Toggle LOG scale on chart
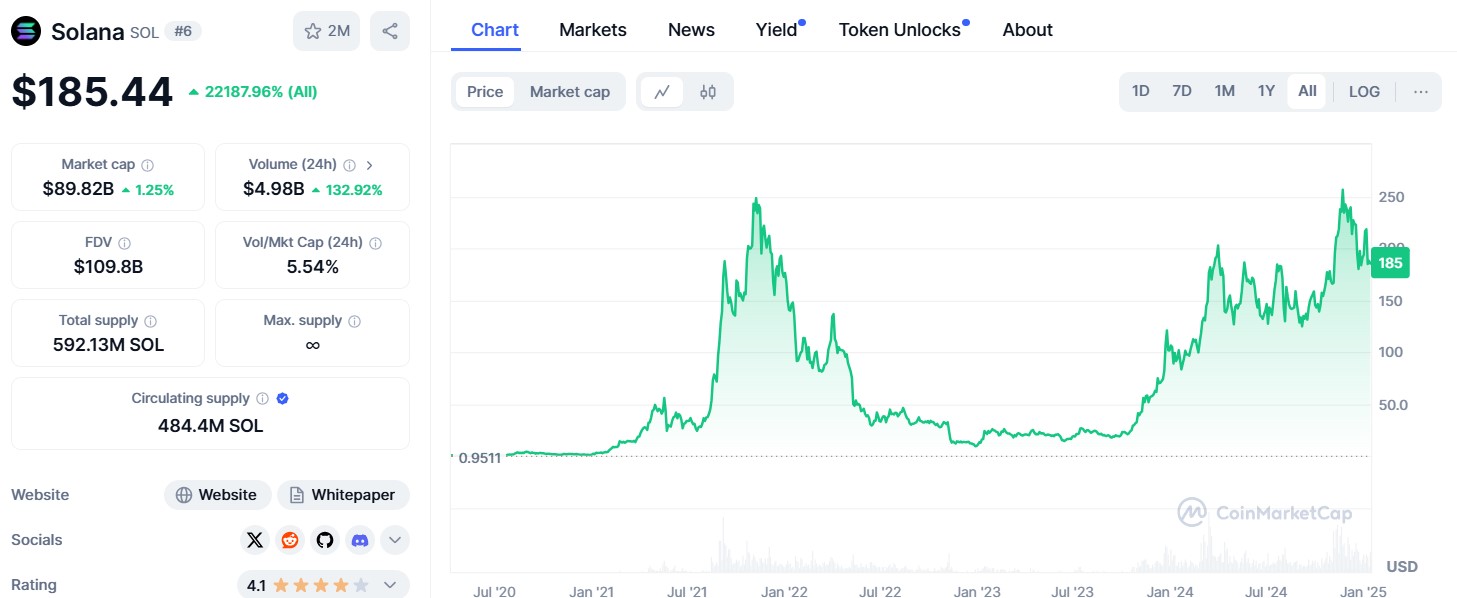 tap(1364, 92)
